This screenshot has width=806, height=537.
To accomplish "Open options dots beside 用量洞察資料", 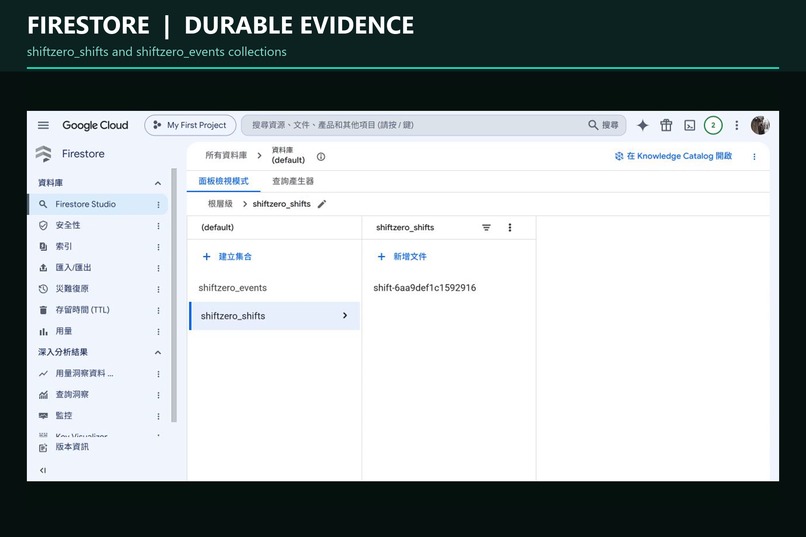I will [x=158, y=374].
